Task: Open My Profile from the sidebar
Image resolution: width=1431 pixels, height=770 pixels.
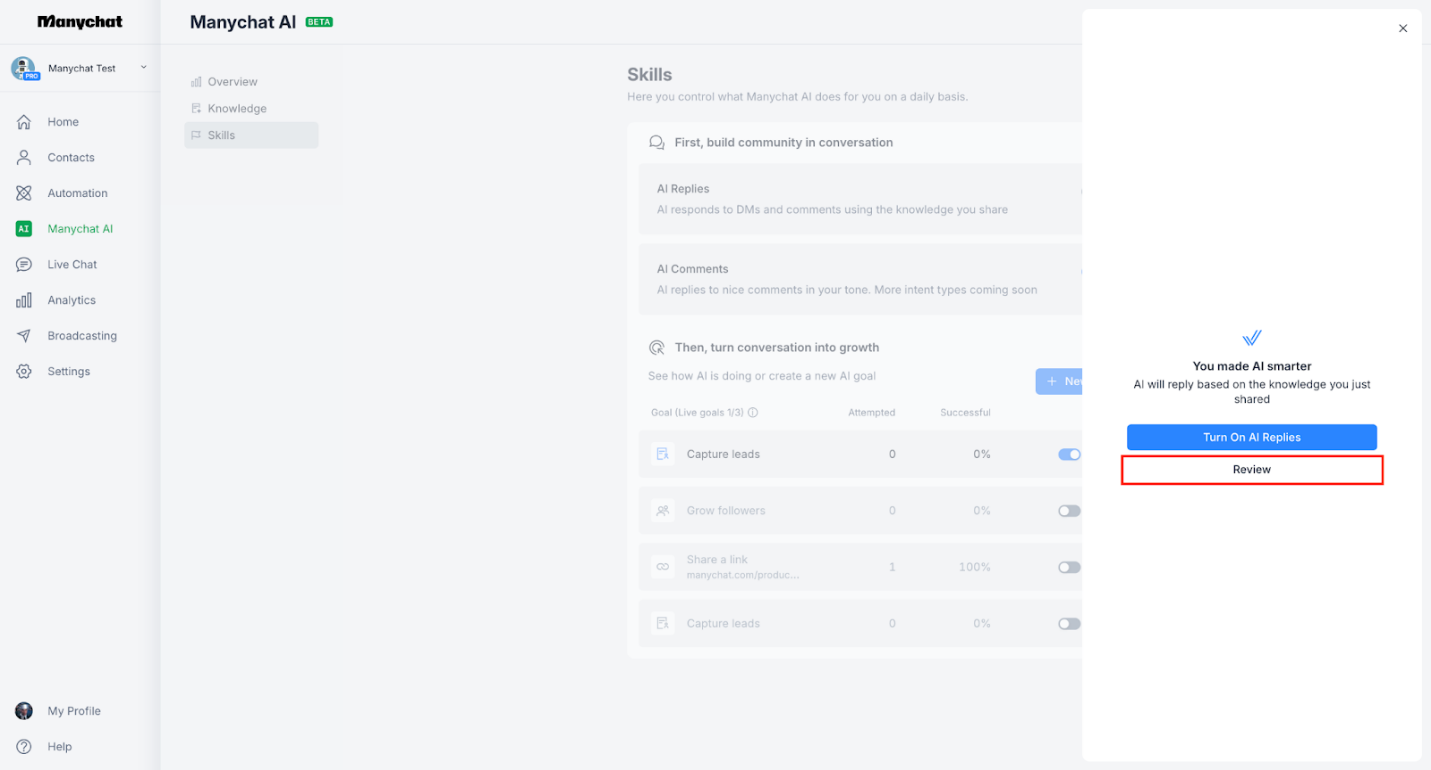Action: tap(73, 711)
